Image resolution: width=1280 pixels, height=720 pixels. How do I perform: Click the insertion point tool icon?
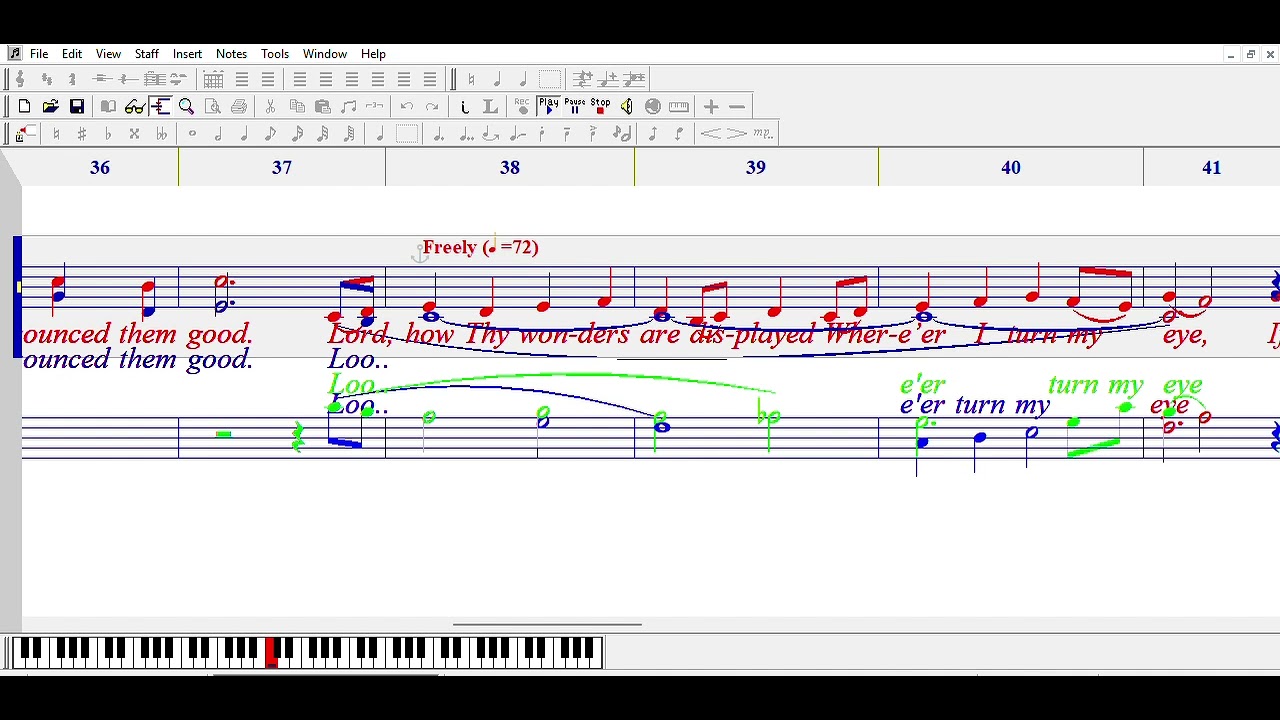[x=27, y=134]
